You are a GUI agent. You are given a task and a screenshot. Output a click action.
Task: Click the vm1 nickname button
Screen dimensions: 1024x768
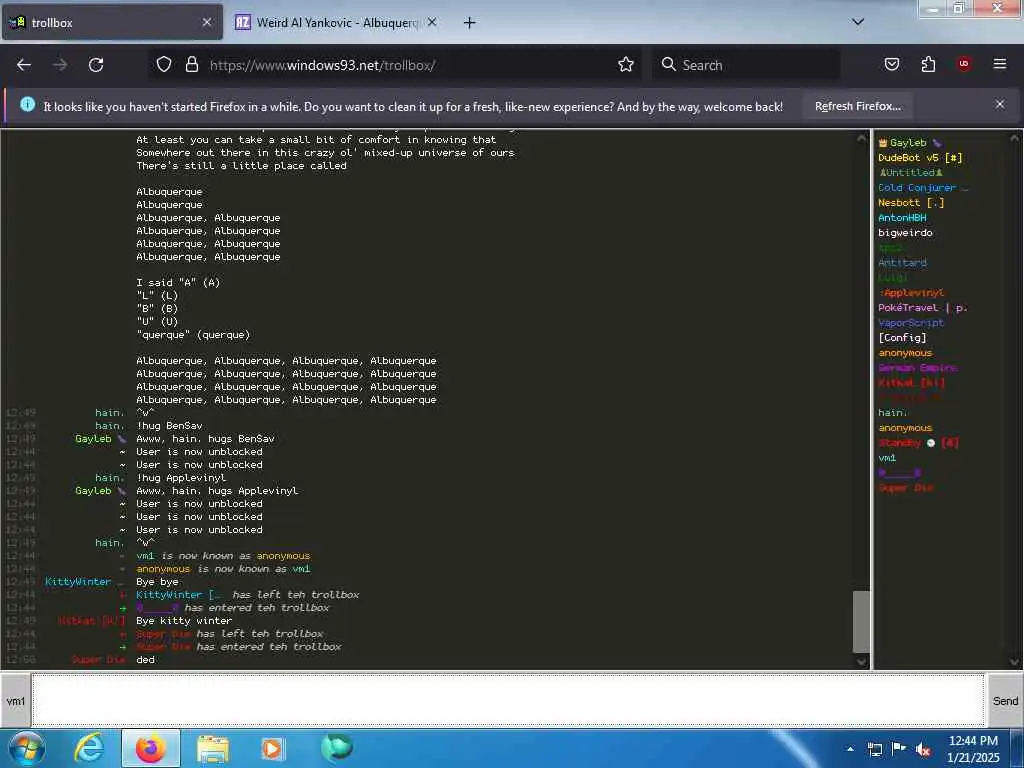16,701
